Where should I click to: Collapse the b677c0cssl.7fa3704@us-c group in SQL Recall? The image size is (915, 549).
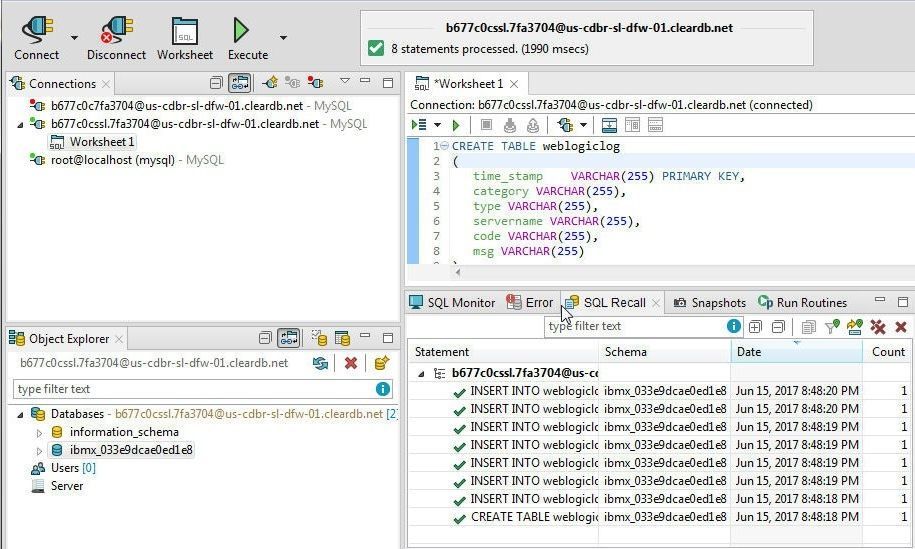(x=421, y=374)
